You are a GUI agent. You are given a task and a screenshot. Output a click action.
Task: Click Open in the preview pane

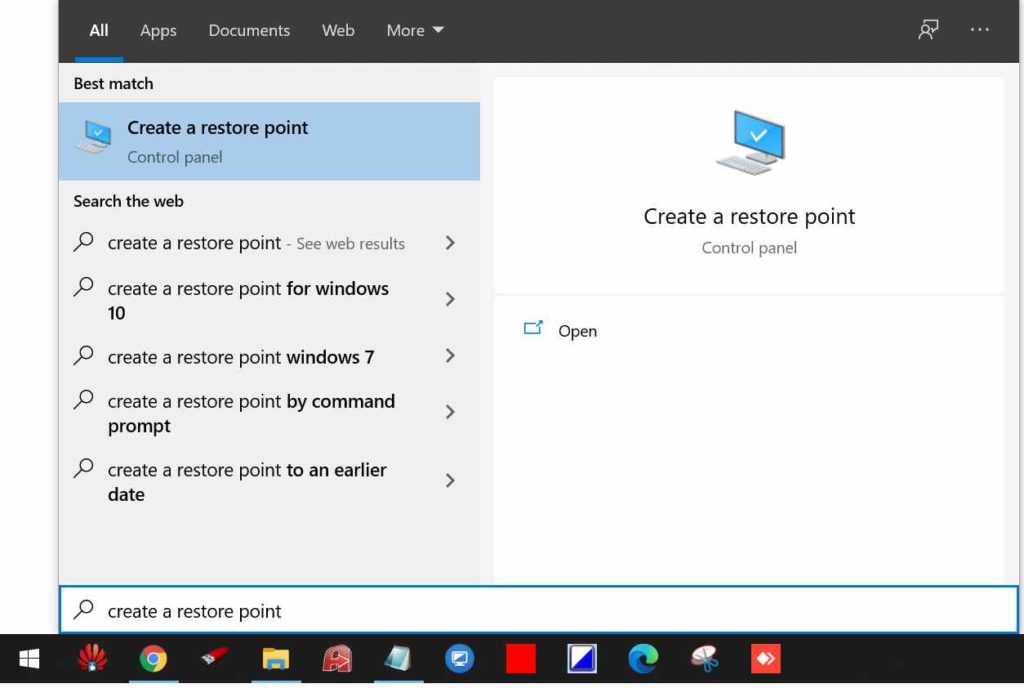click(577, 331)
